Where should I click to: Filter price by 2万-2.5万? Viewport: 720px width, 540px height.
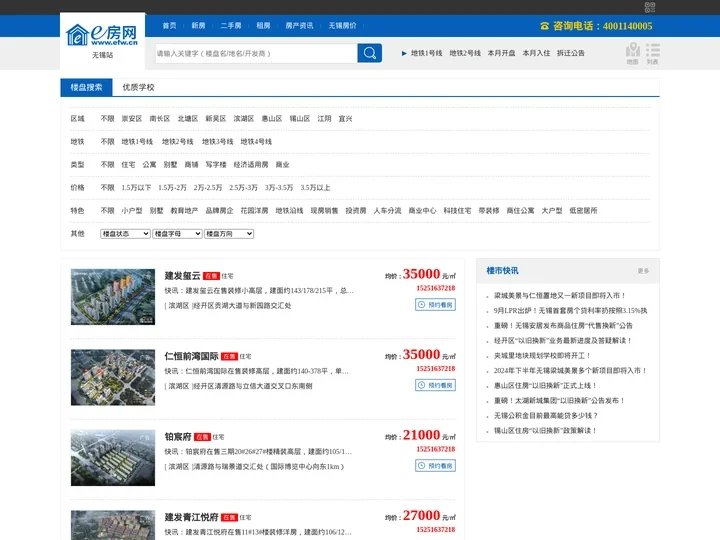point(208,187)
